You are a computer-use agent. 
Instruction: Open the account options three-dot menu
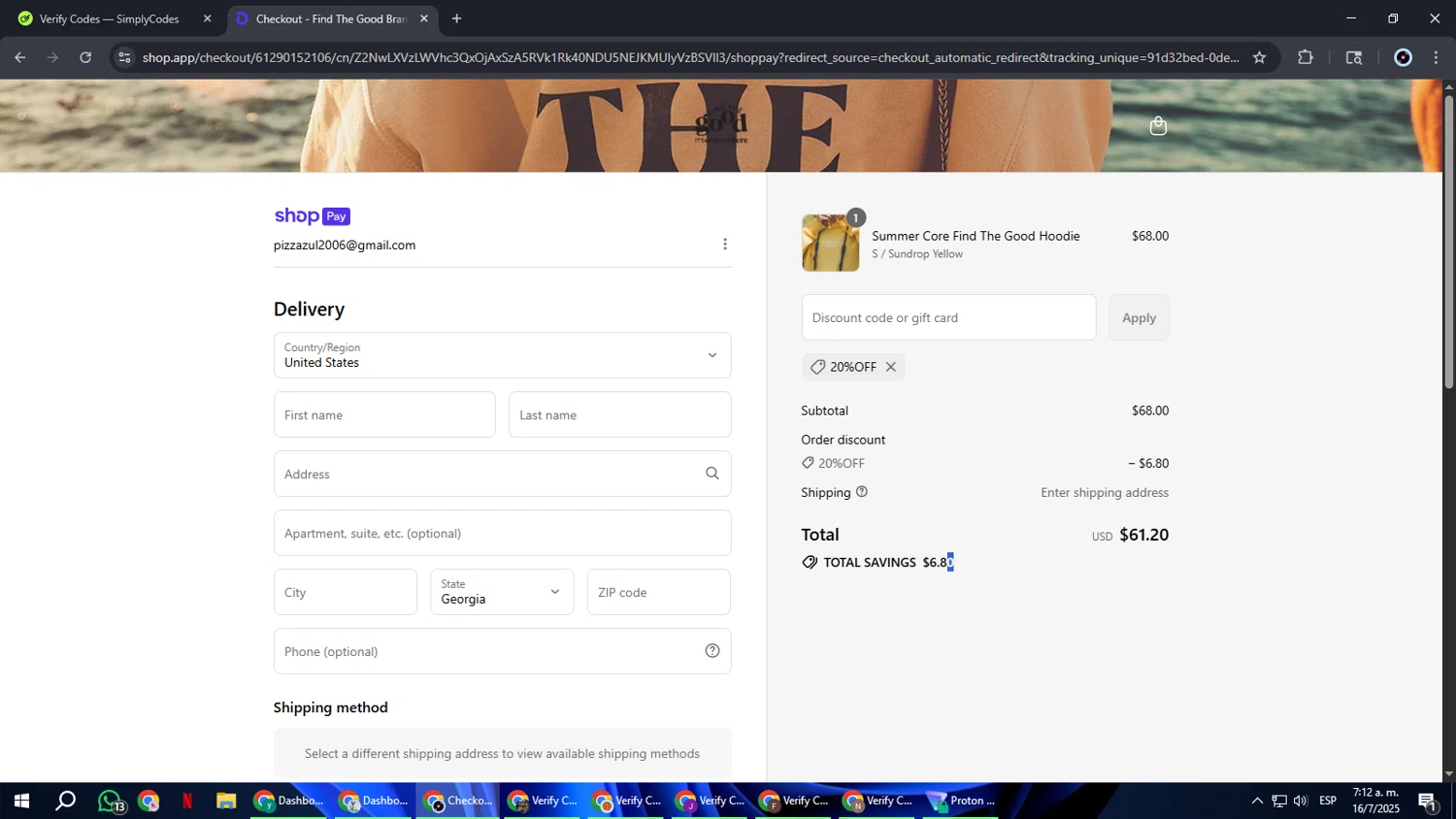pyautogui.click(x=725, y=245)
